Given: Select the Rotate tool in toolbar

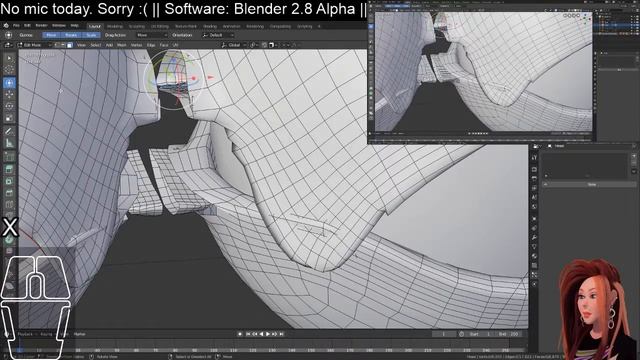Looking at the screenshot, I should (9, 106).
